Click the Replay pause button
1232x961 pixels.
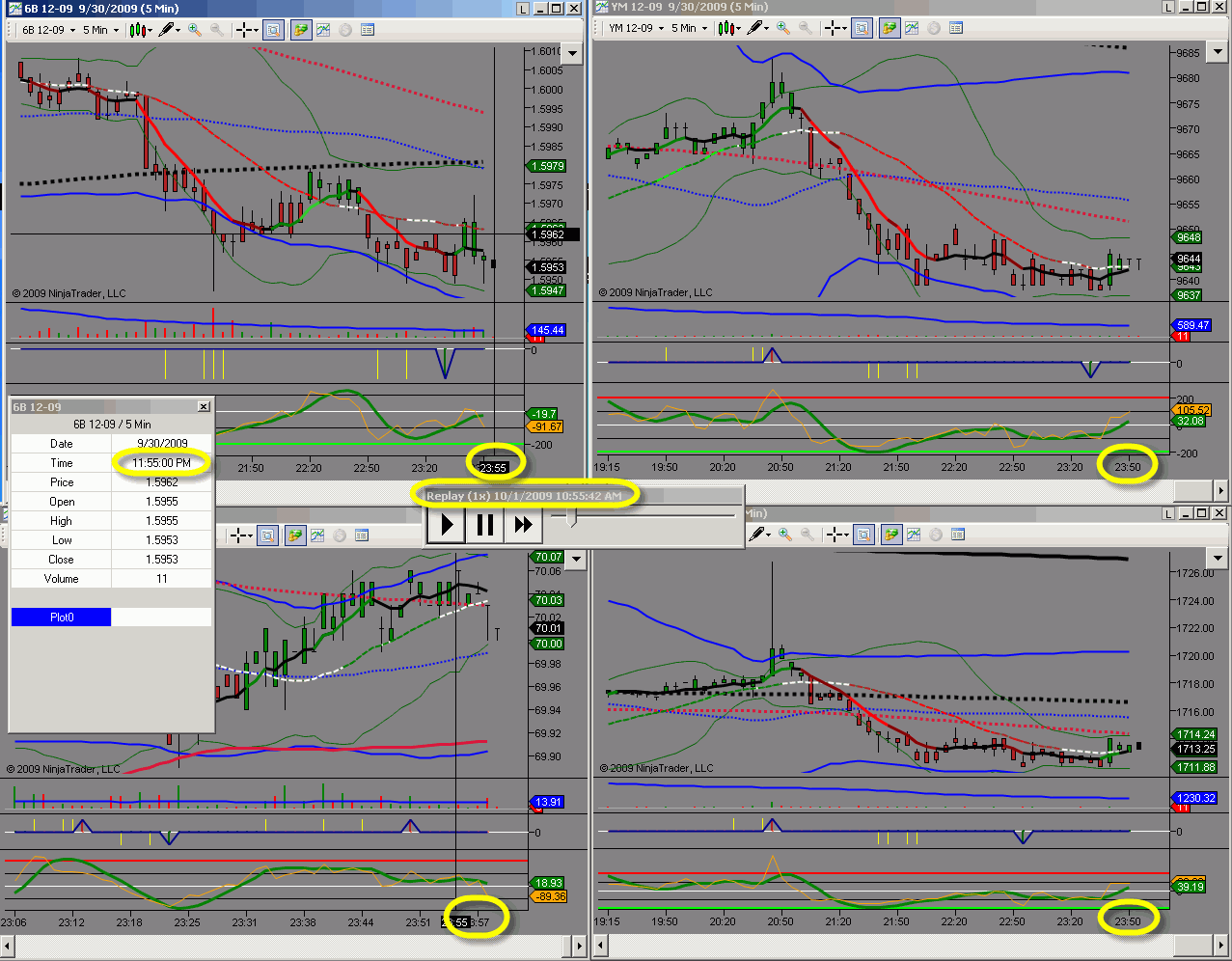(485, 525)
